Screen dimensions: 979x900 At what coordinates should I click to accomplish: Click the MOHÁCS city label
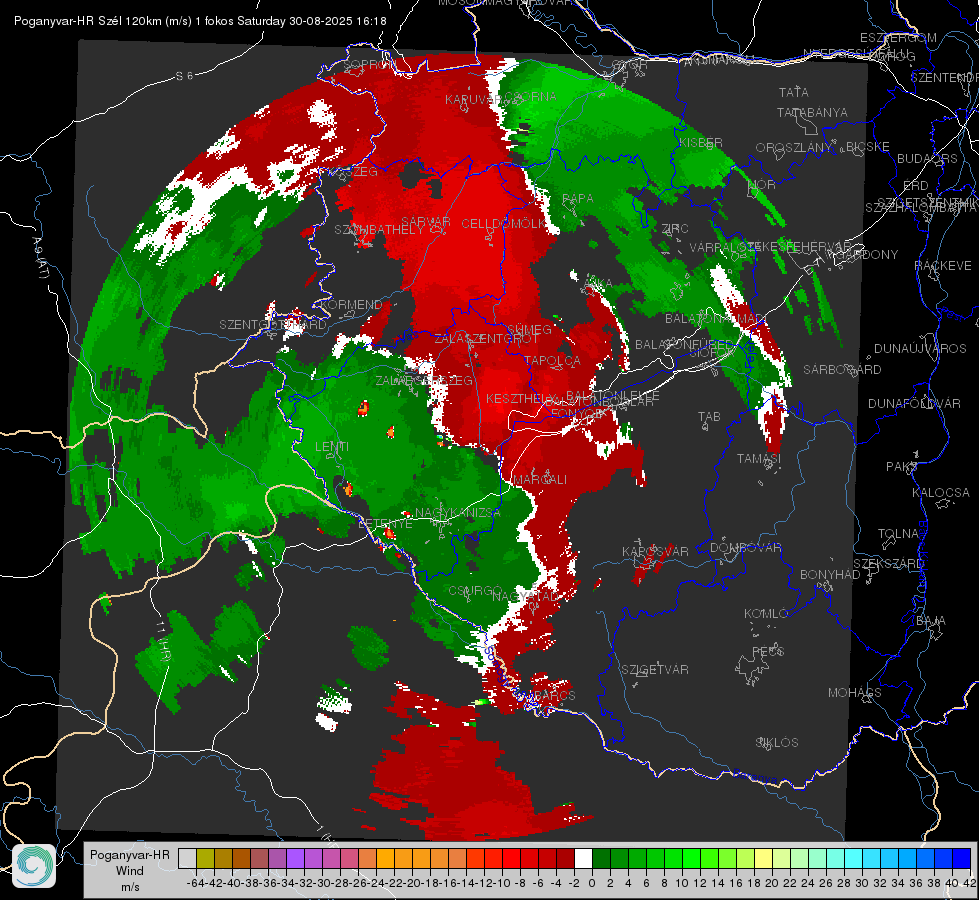[x=855, y=693]
